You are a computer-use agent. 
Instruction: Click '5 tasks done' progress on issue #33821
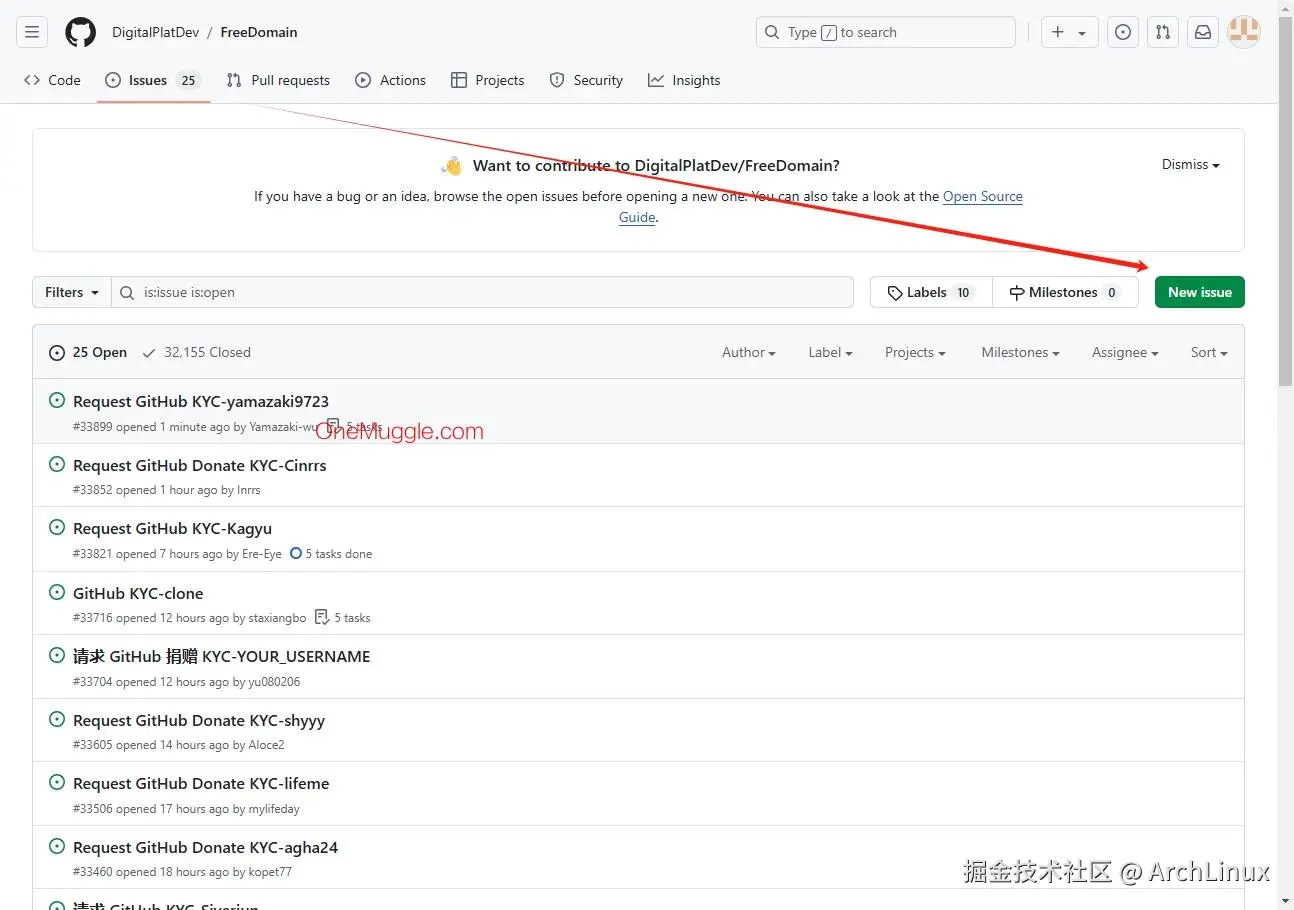point(331,554)
